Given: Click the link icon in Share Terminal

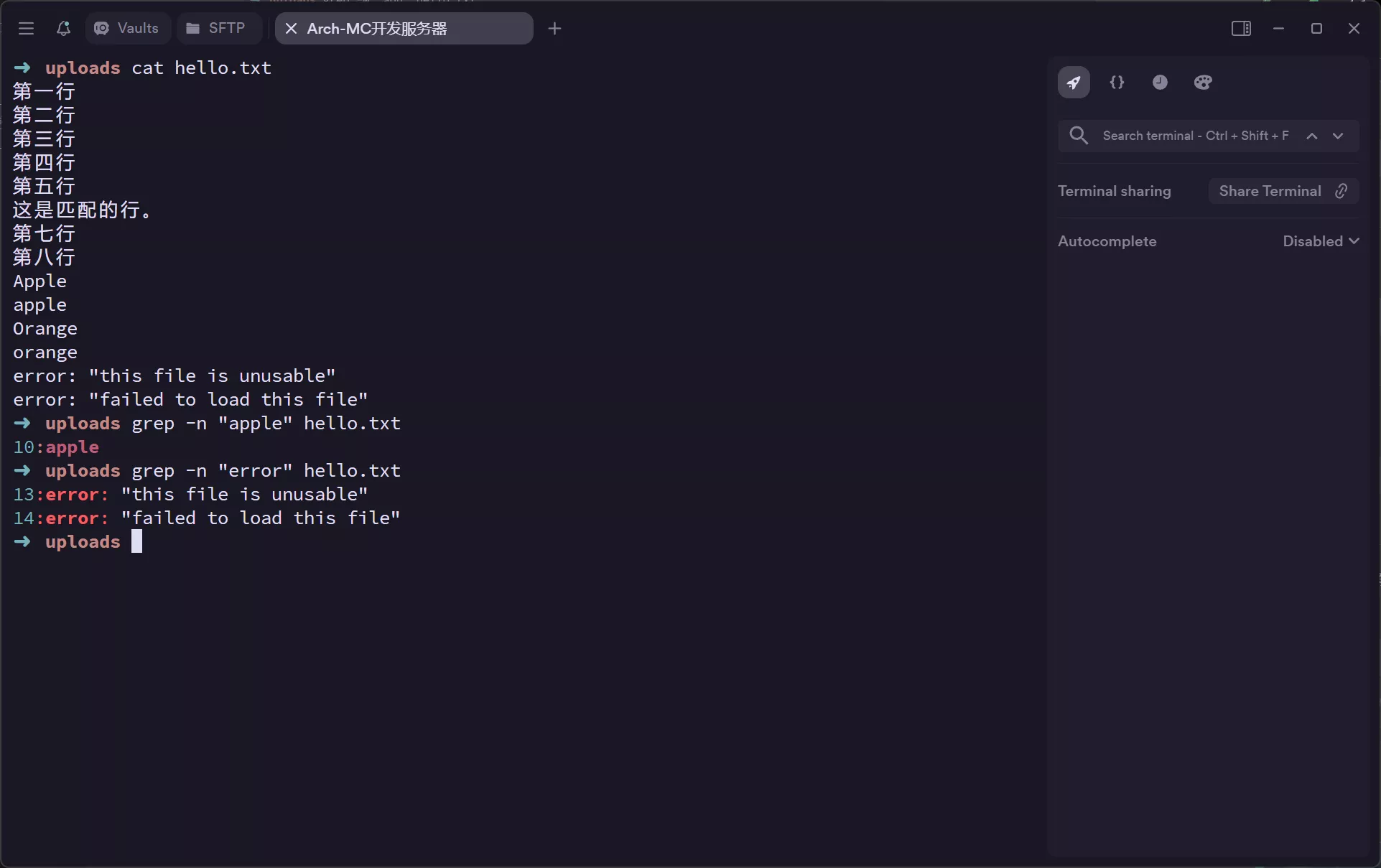Looking at the screenshot, I should point(1341,191).
